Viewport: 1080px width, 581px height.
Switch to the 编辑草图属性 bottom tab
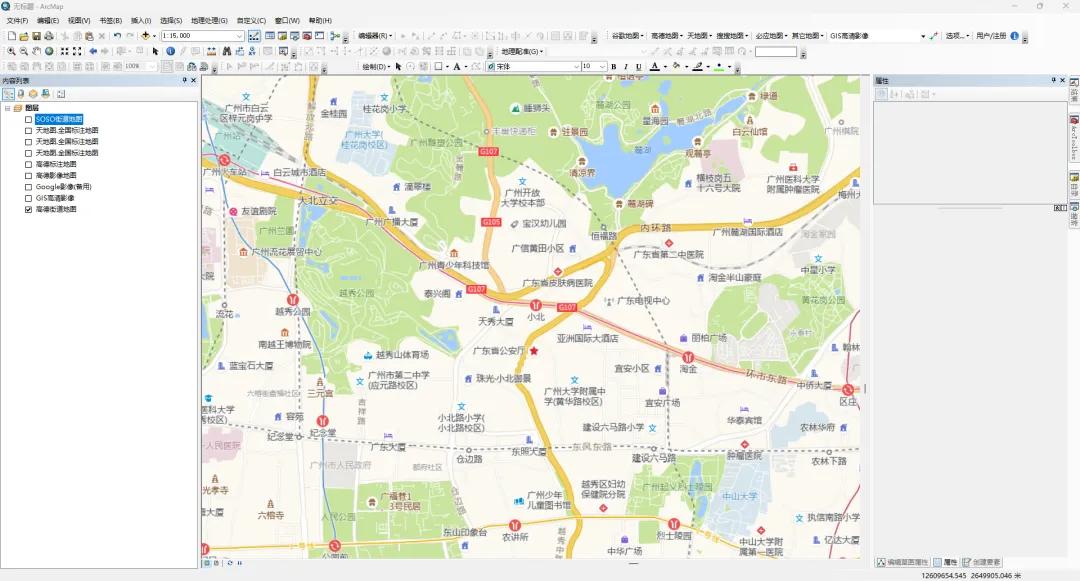point(903,562)
